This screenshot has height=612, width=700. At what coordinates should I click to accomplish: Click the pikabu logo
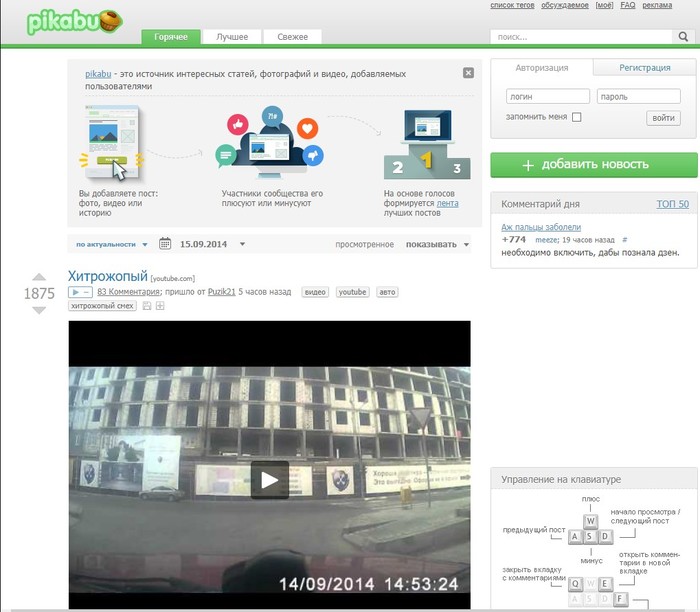tap(75, 22)
